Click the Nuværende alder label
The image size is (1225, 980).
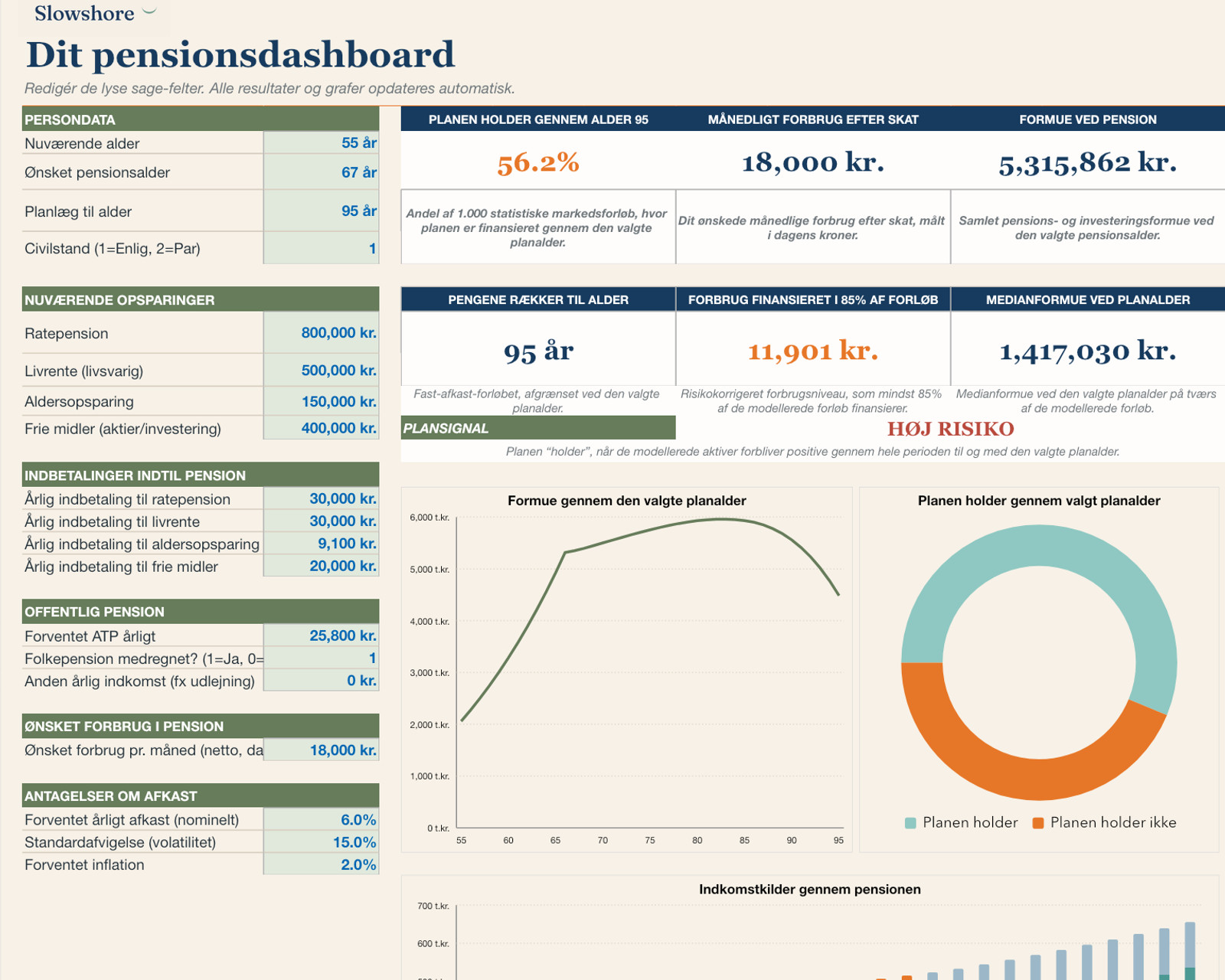click(82, 143)
